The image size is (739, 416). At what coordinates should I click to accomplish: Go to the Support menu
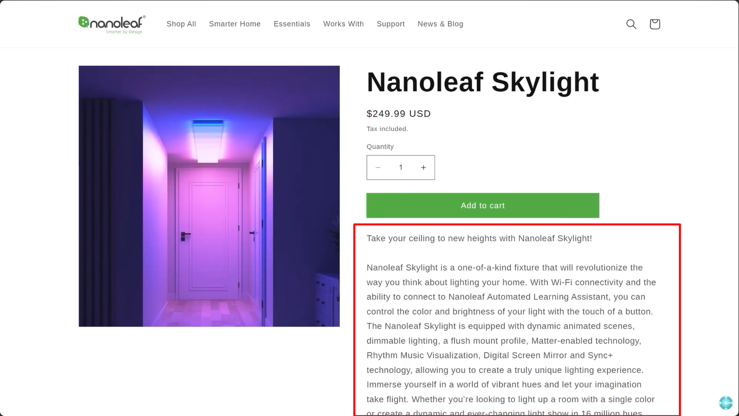point(390,24)
